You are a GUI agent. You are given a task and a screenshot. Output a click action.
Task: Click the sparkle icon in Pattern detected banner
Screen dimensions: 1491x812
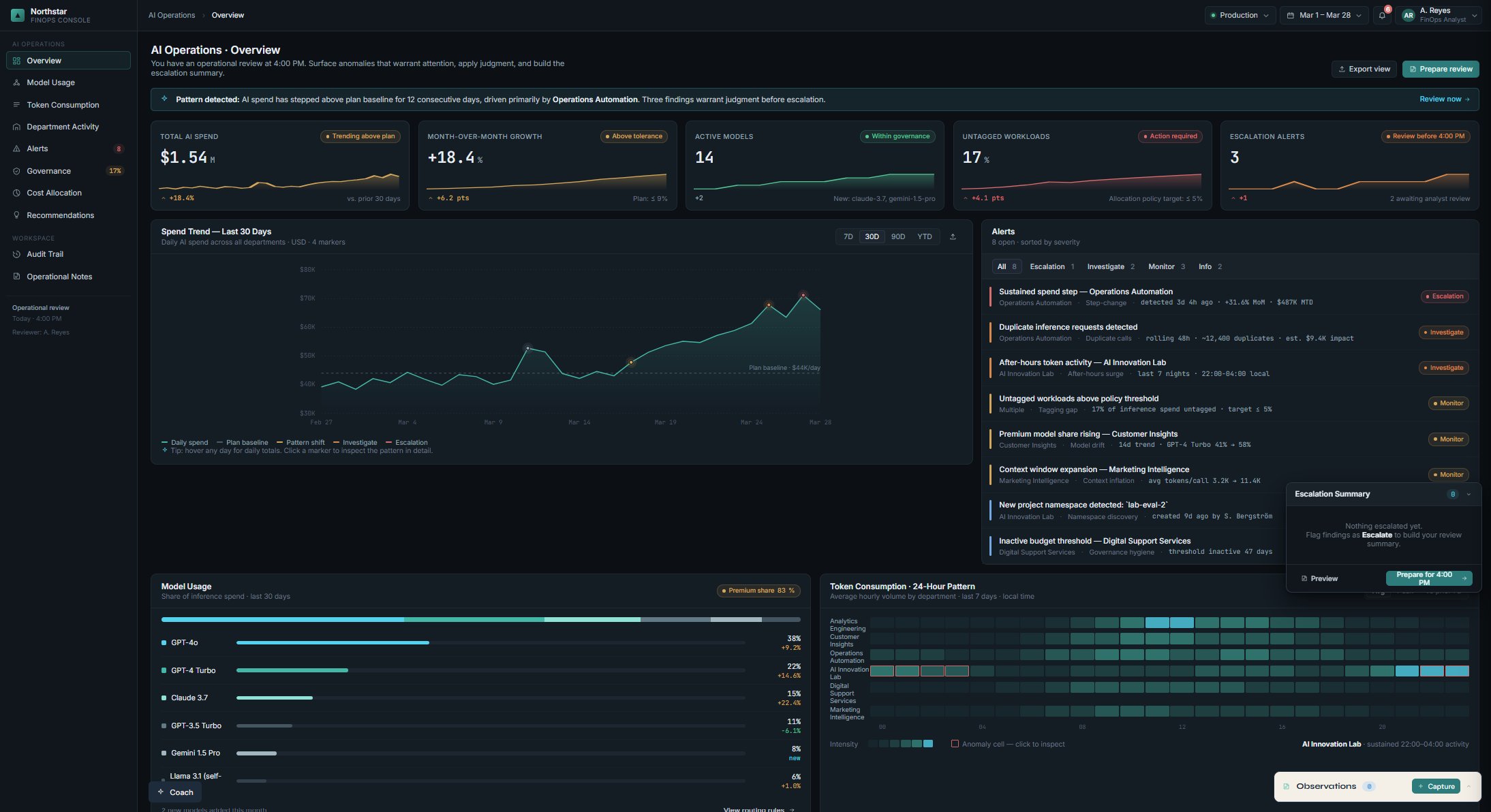tap(164, 99)
